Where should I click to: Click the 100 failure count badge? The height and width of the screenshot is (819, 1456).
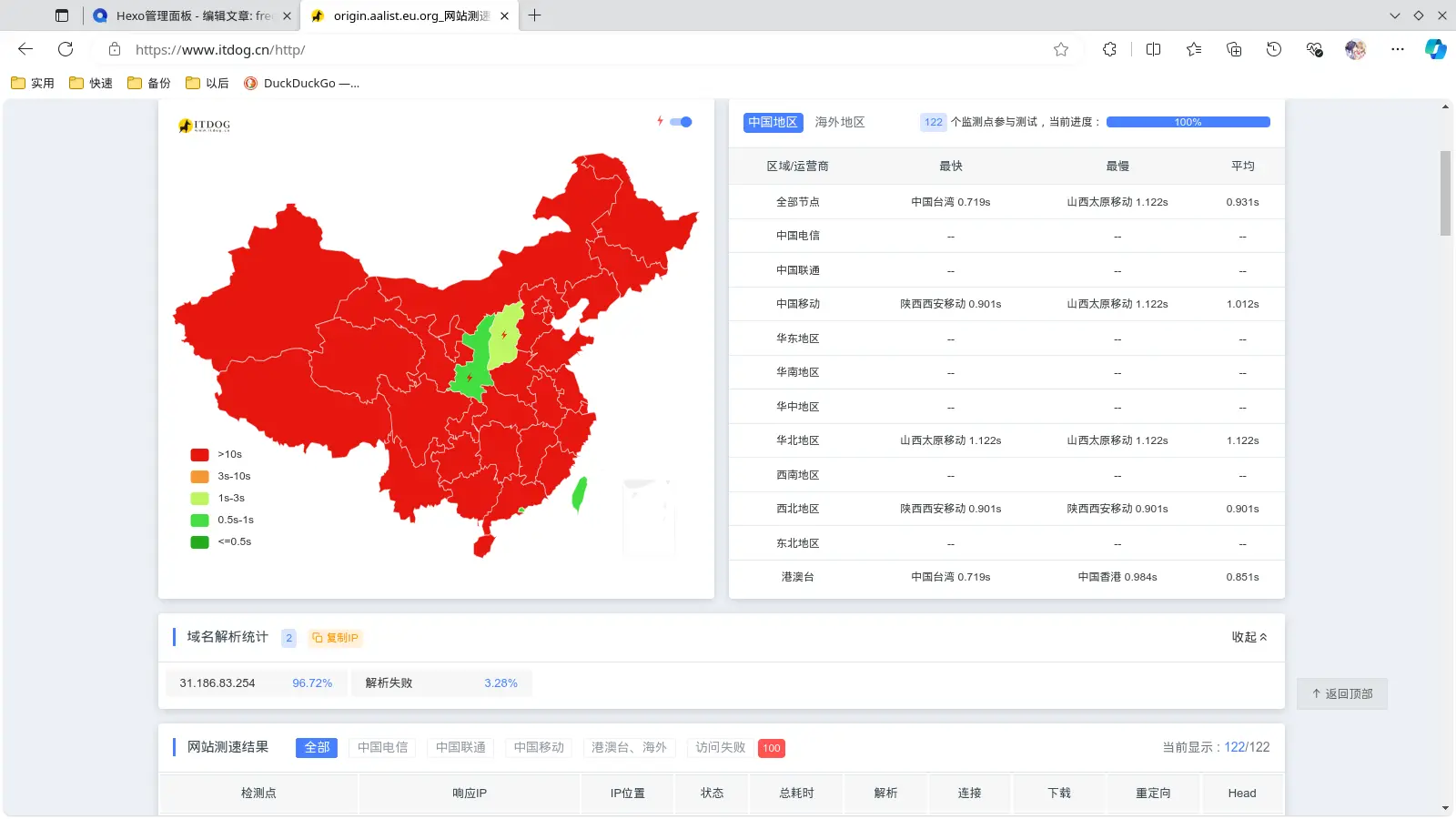click(x=772, y=748)
